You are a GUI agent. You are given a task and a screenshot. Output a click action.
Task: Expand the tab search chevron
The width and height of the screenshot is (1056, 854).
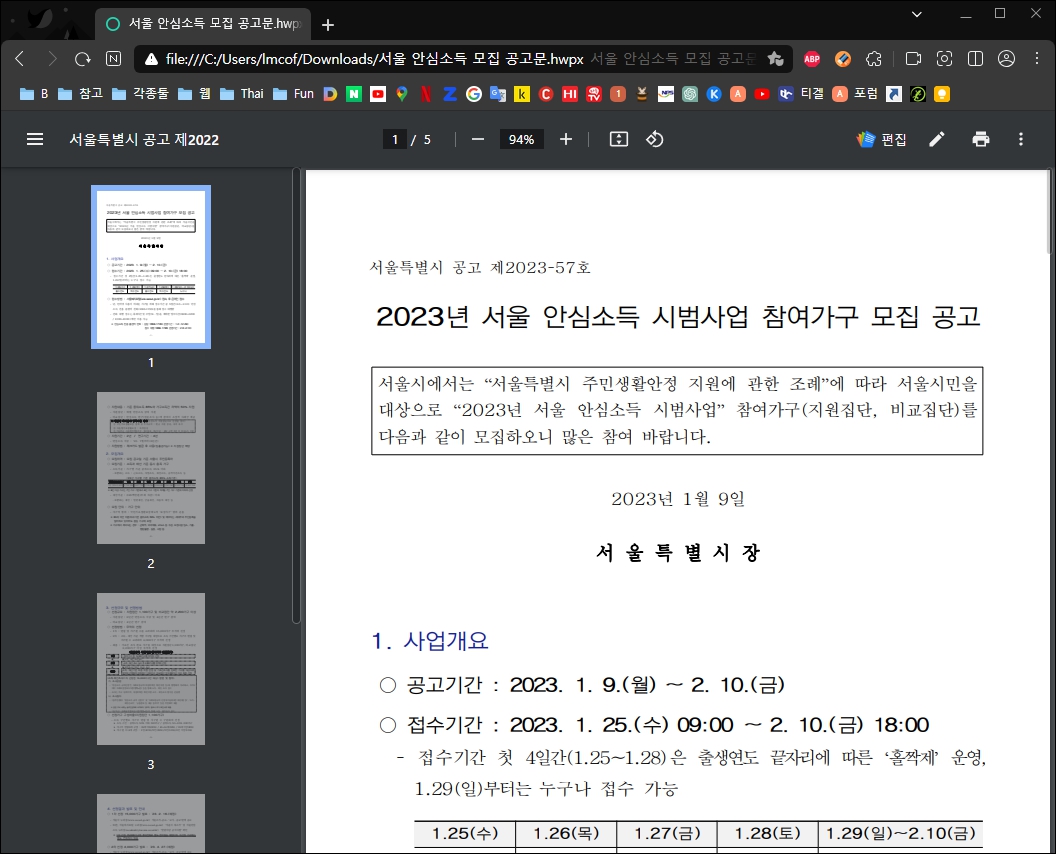coord(917,14)
